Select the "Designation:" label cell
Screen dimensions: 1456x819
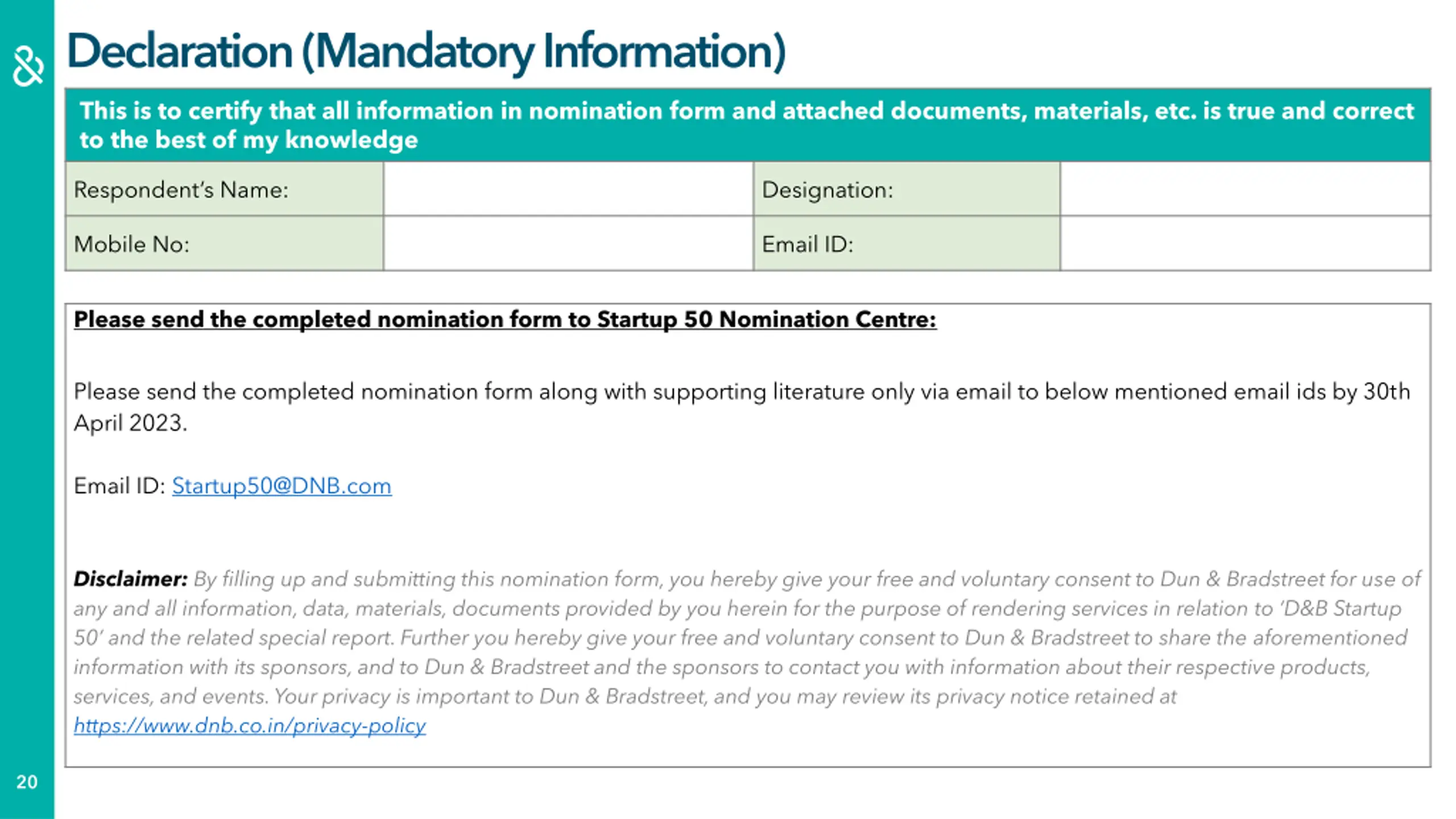[907, 189]
